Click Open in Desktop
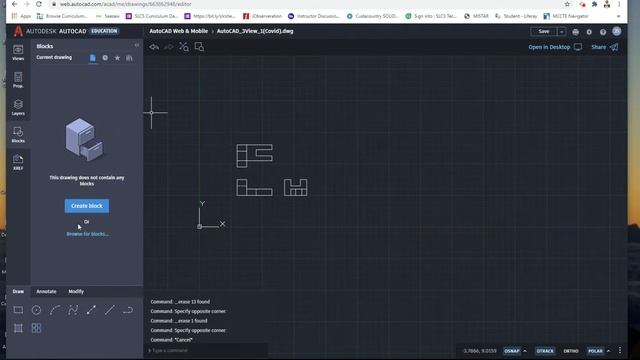The height and width of the screenshot is (360, 640). 555,47
